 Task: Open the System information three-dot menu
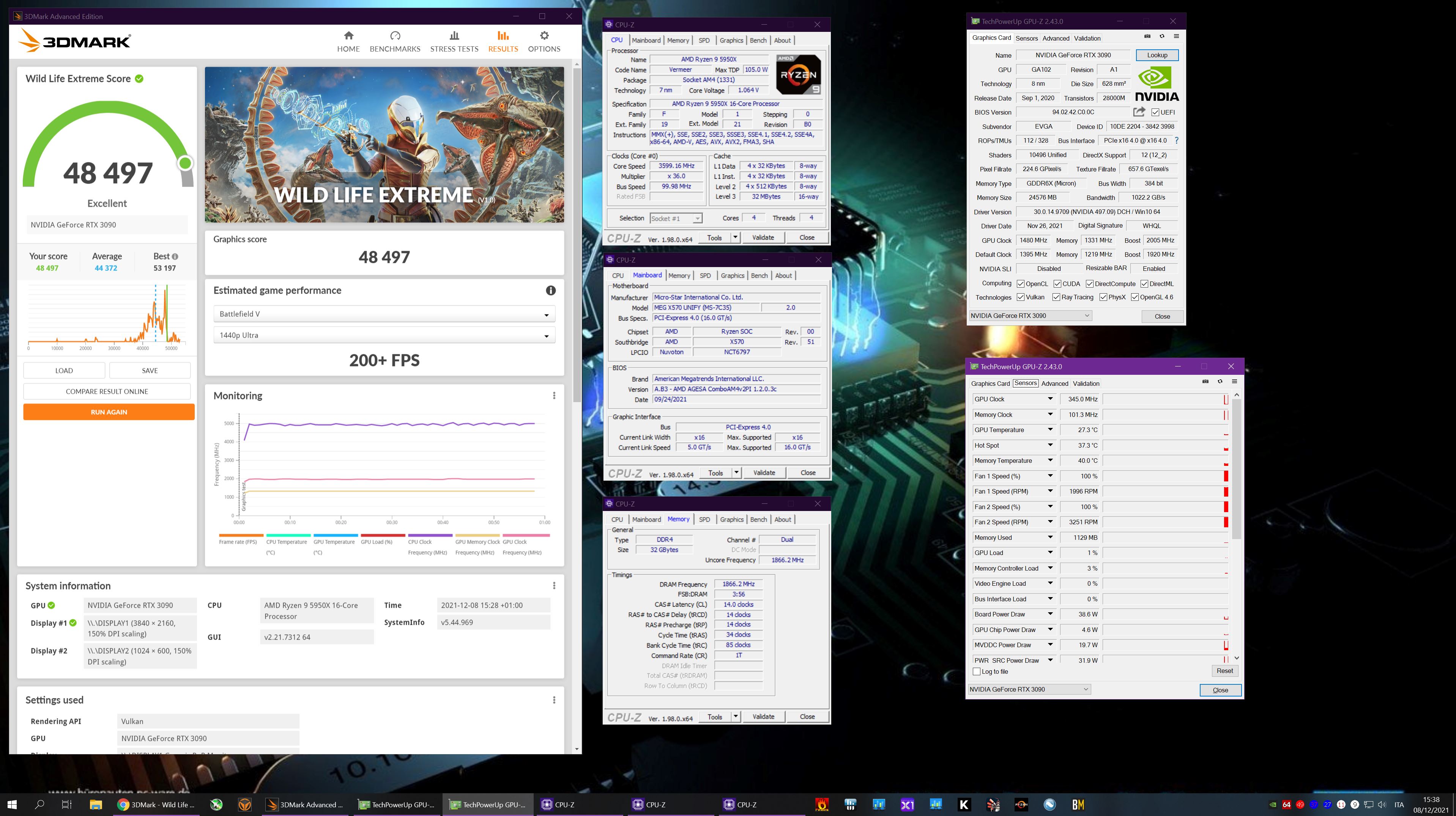[554, 585]
